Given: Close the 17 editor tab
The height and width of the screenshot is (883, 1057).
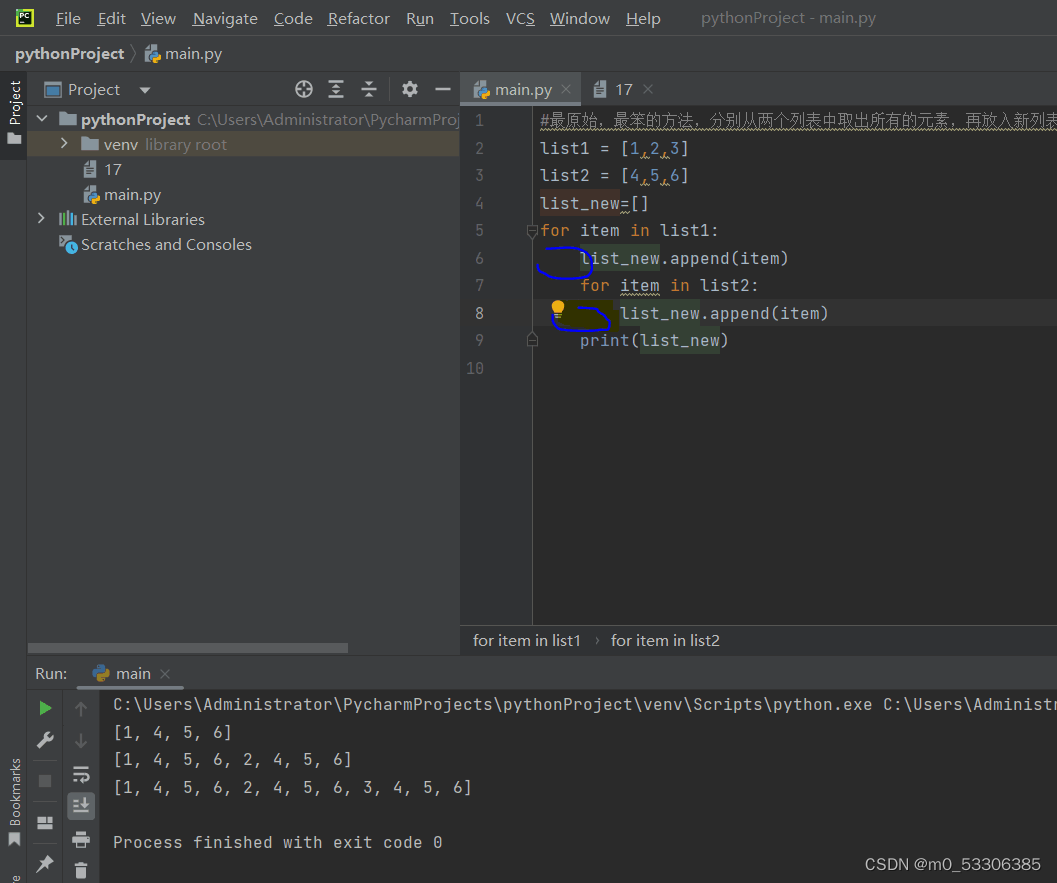Looking at the screenshot, I should click(648, 89).
